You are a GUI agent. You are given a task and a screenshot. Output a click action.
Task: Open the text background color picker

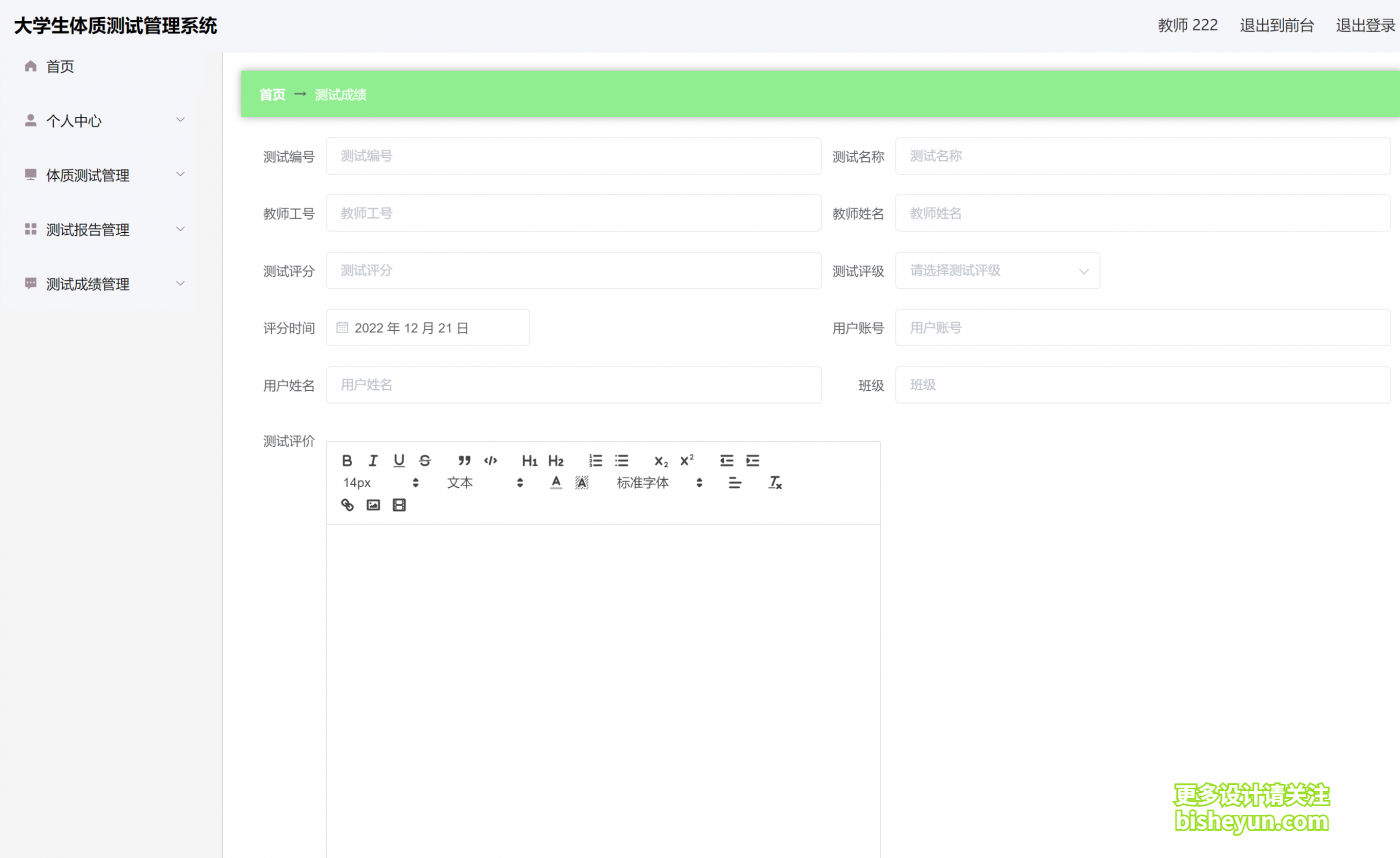coord(582,483)
